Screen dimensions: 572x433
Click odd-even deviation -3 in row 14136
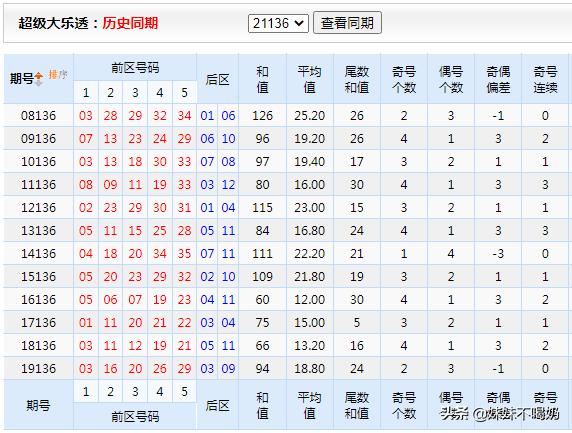click(x=498, y=254)
